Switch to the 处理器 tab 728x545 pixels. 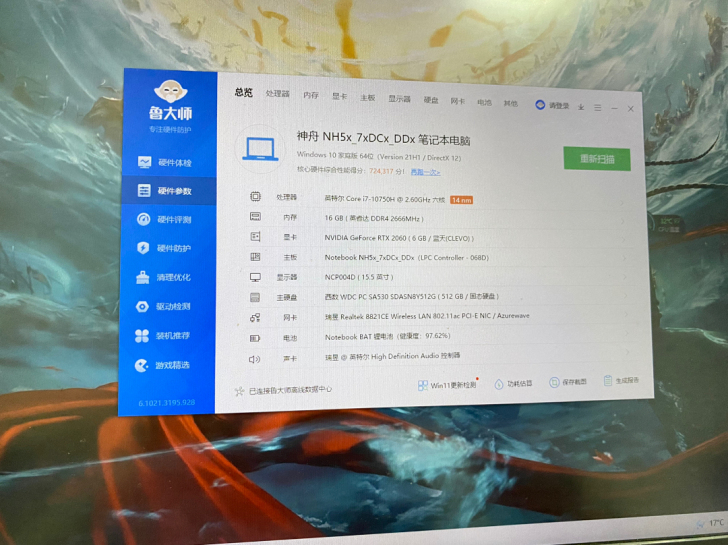277,94
